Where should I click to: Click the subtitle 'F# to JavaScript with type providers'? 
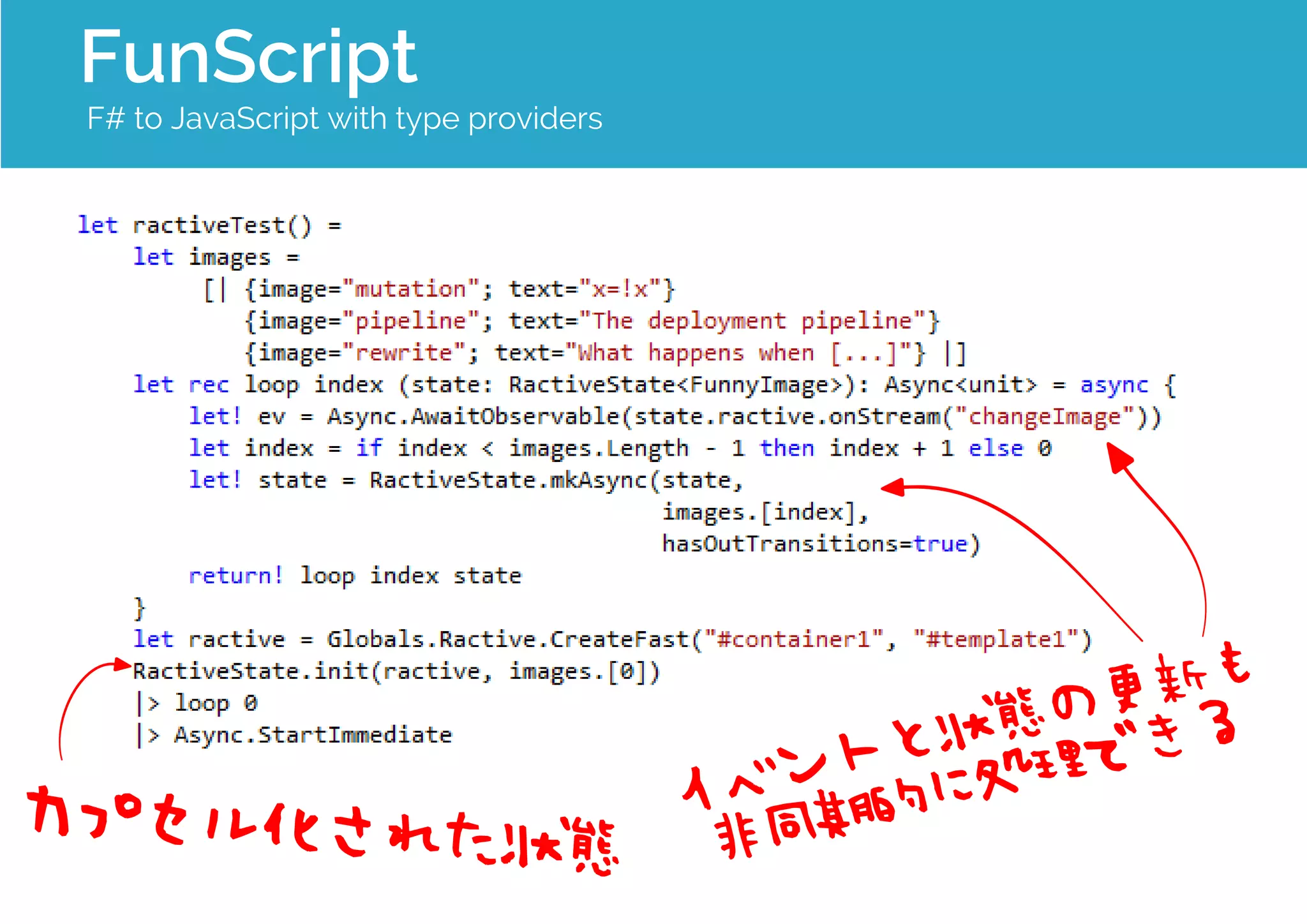345,119
